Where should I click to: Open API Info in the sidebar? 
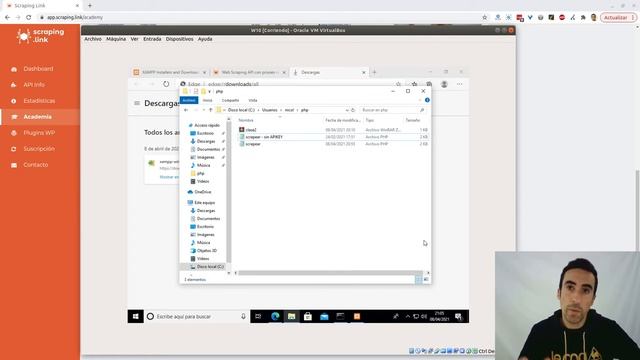34,85
